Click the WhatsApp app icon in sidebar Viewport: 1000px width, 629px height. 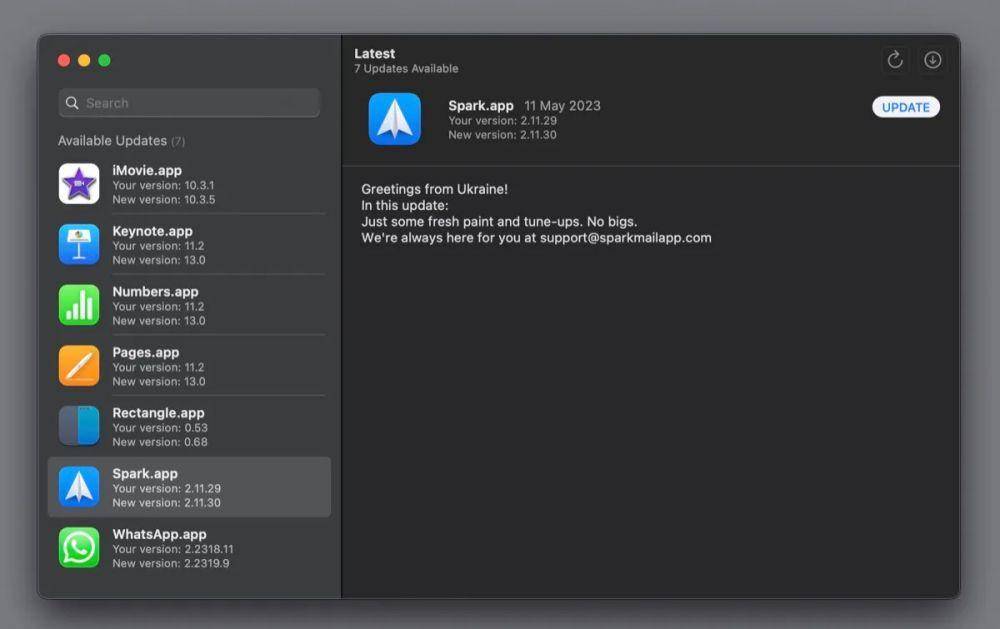pyautogui.click(x=79, y=547)
